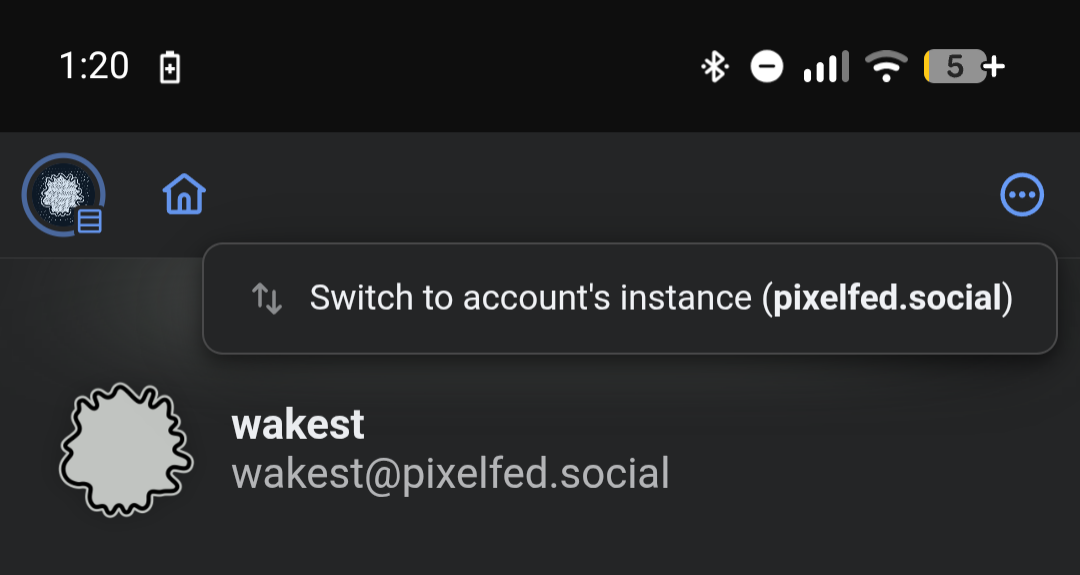Image resolution: width=1080 pixels, height=575 pixels.
Task: Tap the list badge on the account avatar
Action: (x=90, y=220)
